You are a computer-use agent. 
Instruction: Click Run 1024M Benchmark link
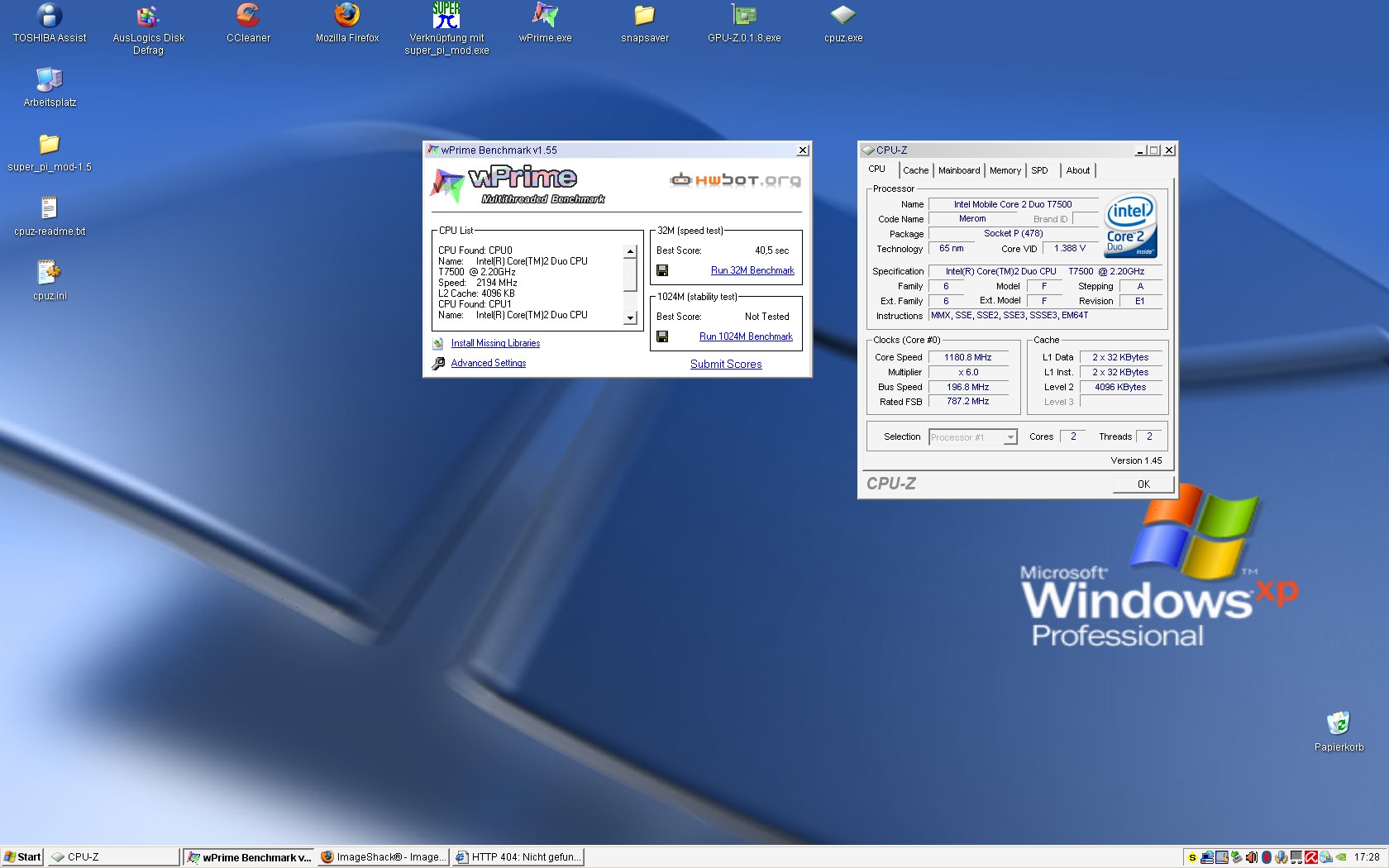tap(746, 336)
